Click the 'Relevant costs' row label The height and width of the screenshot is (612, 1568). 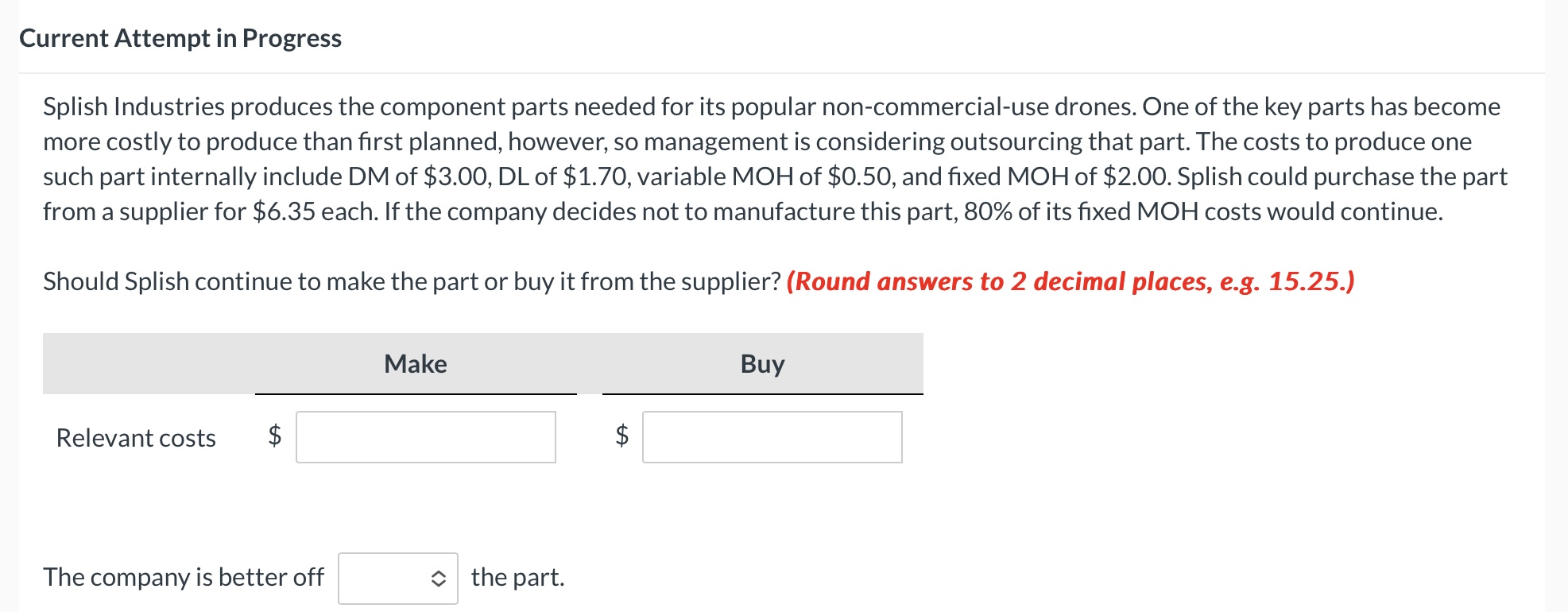pyautogui.click(x=136, y=438)
